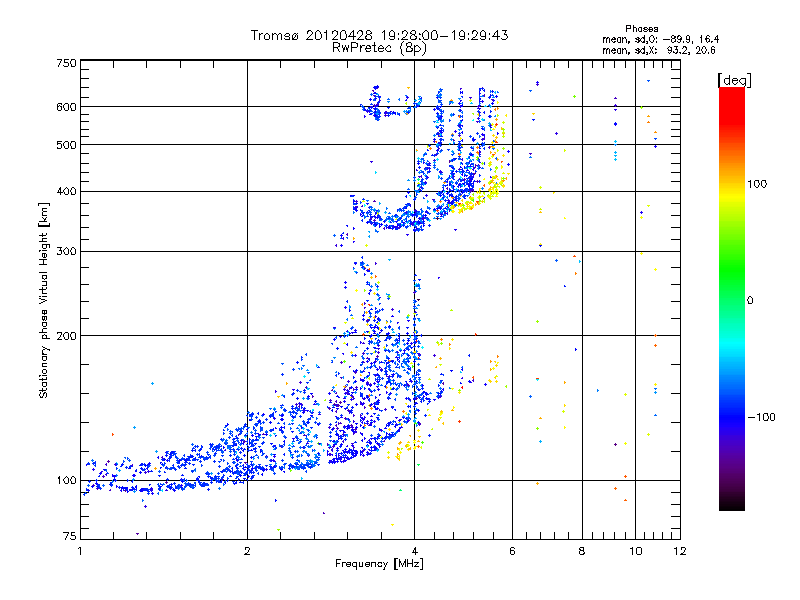
Task: Click the y-axis tick label '500'
Action: click(x=67, y=145)
